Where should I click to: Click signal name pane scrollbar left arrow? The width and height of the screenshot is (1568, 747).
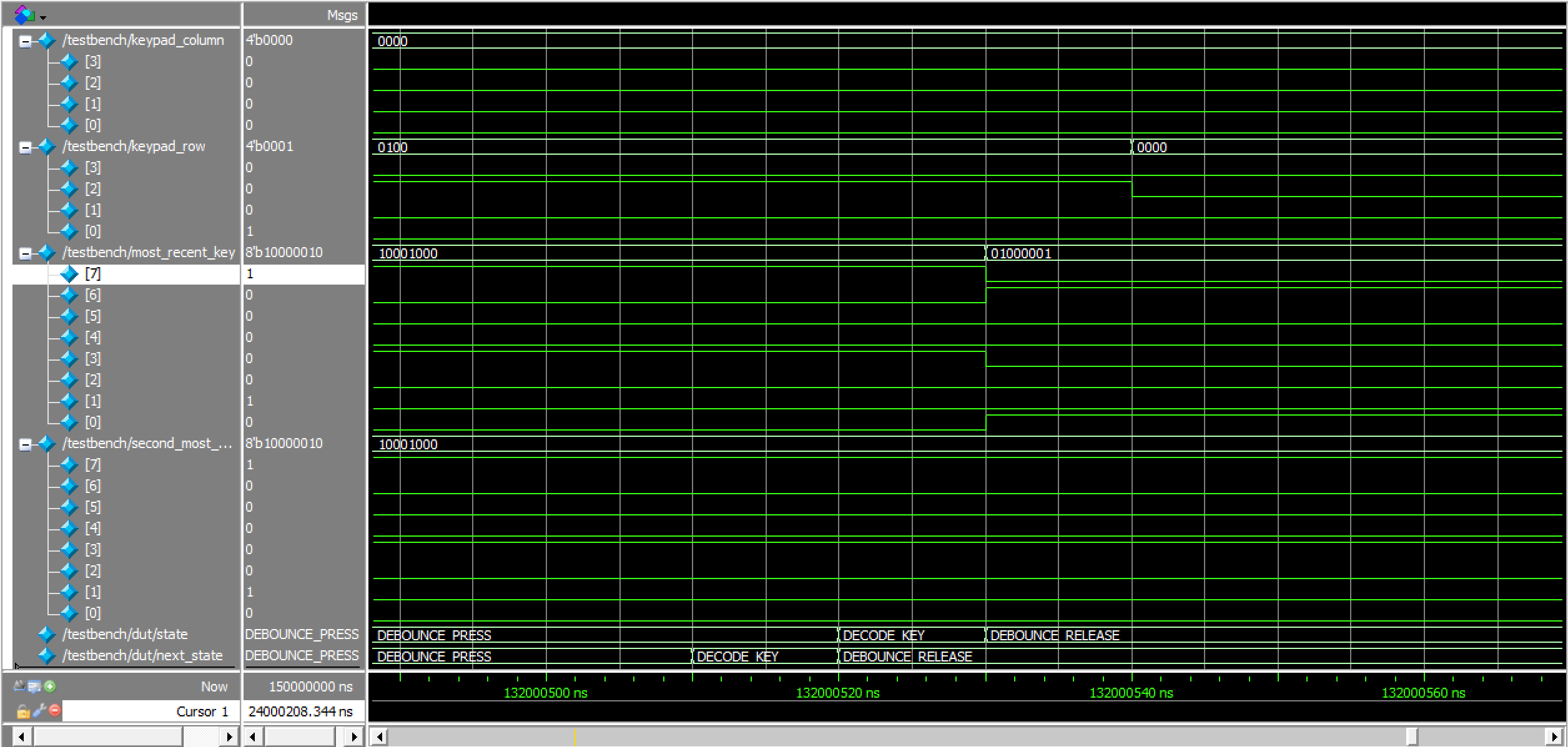coord(22,737)
